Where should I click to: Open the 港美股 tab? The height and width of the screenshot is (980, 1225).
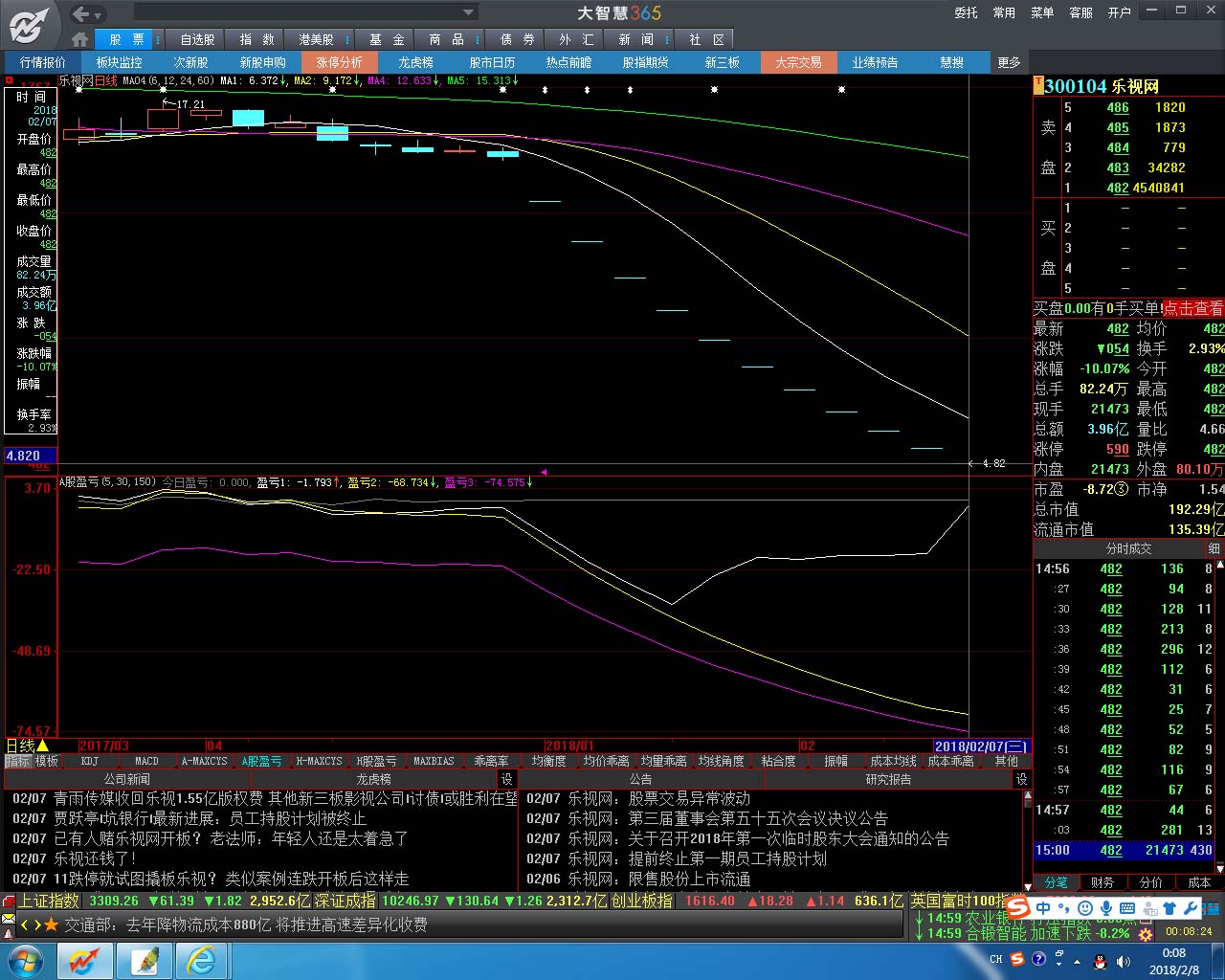point(316,39)
